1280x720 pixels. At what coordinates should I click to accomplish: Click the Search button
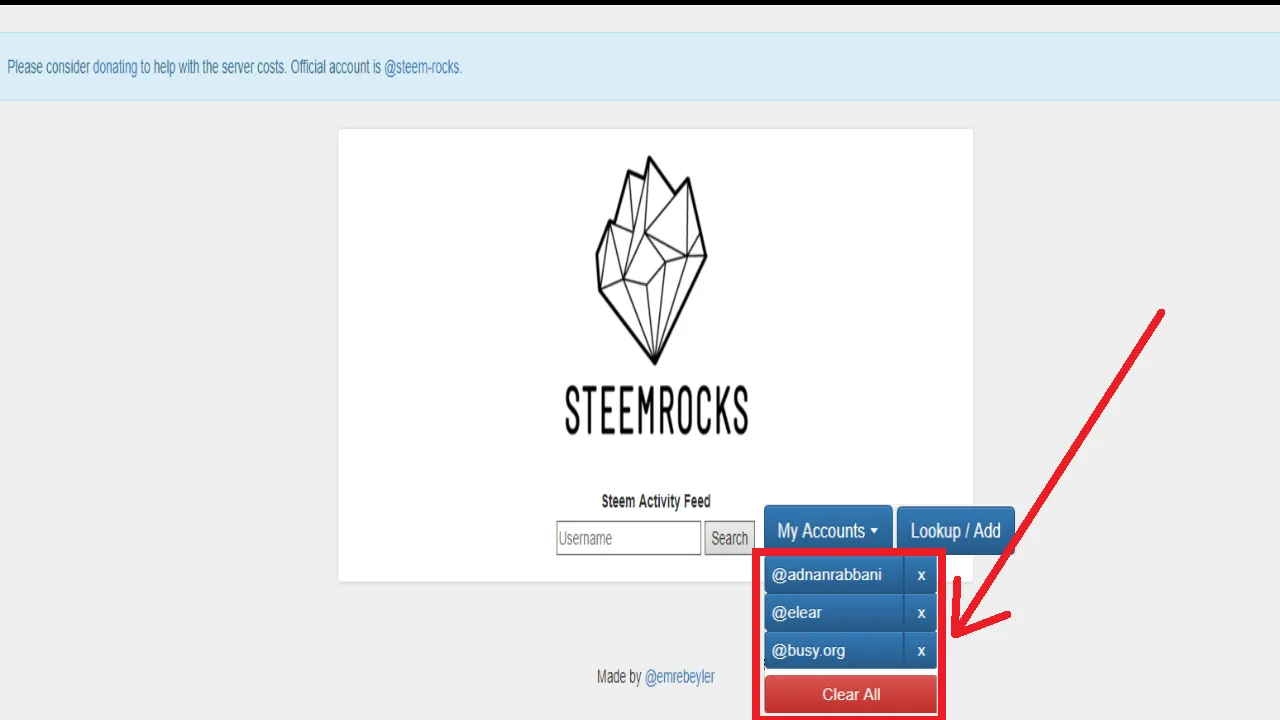tap(729, 538)
